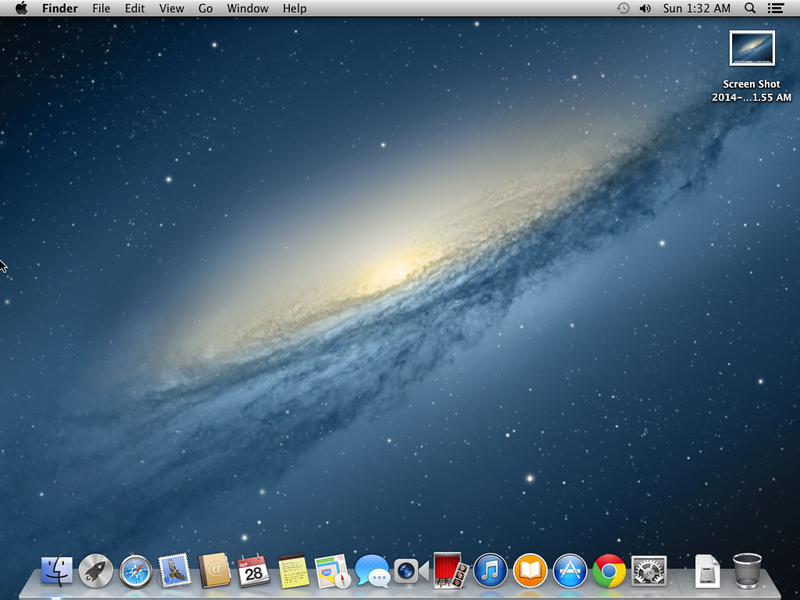Open the Finder application menu
This screenshot has width=800, height=600.
pos(60,8)
